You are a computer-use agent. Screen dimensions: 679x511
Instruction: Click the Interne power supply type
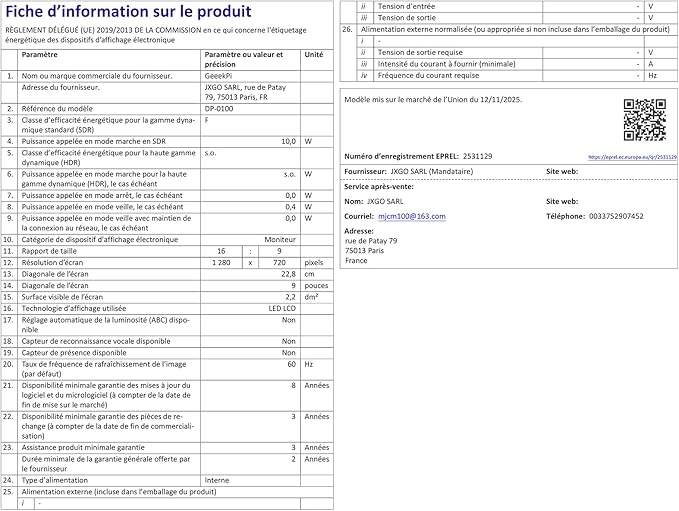pyautogui.click(x=217, y=480)
